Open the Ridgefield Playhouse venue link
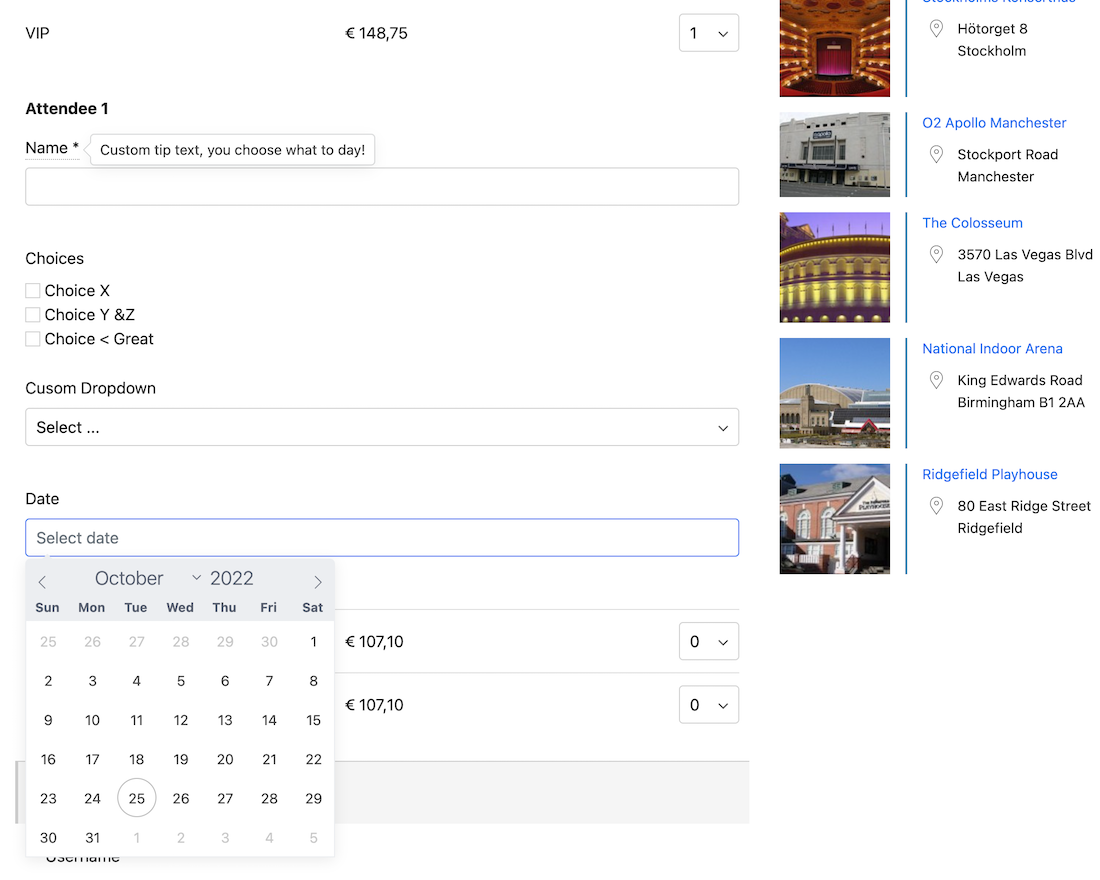 (x=989, y=474)
